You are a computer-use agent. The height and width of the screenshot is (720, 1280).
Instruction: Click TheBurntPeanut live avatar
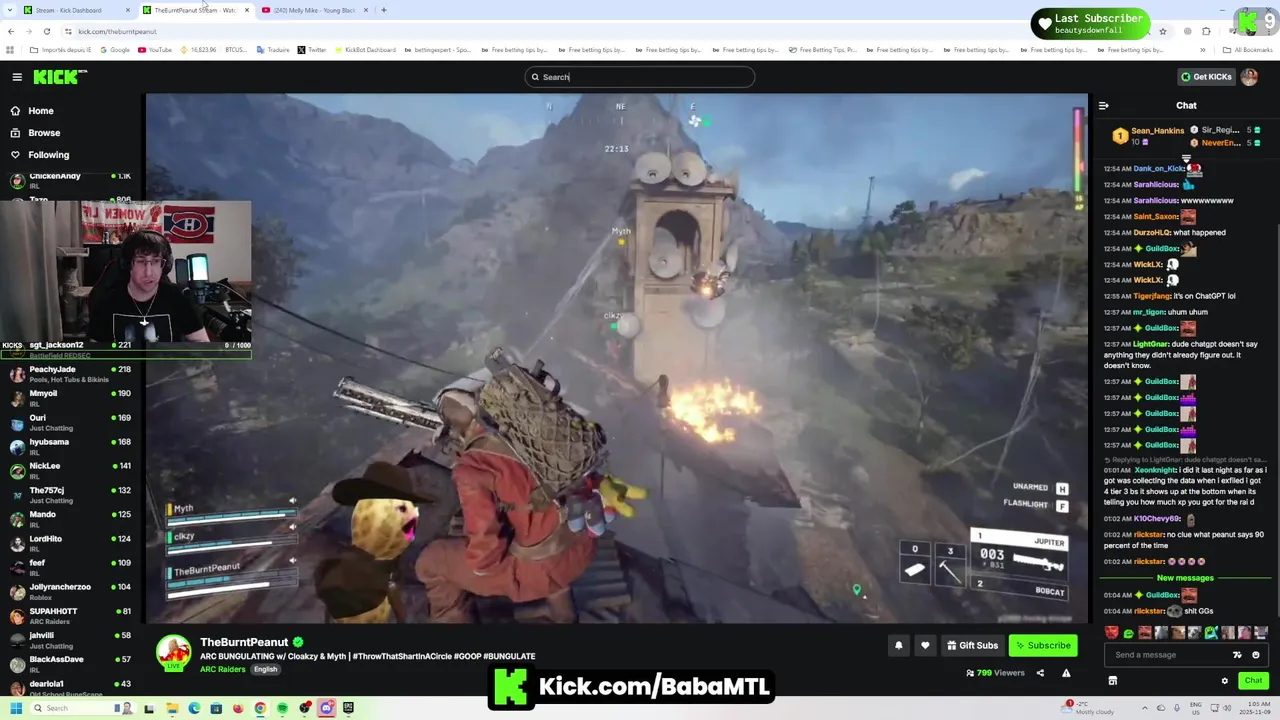[x=174, y=652]
